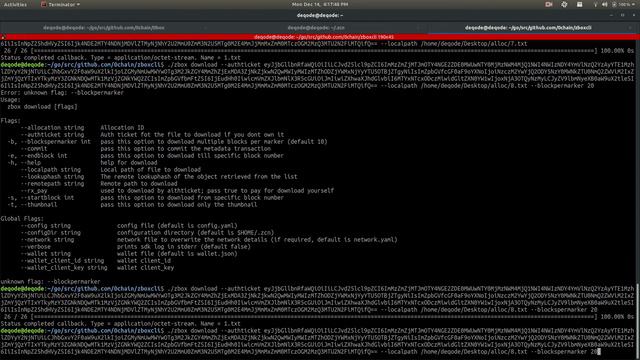
Task: Click the '--startblock int' flag line
Action: pyautogui.click(x=145, y=198)
